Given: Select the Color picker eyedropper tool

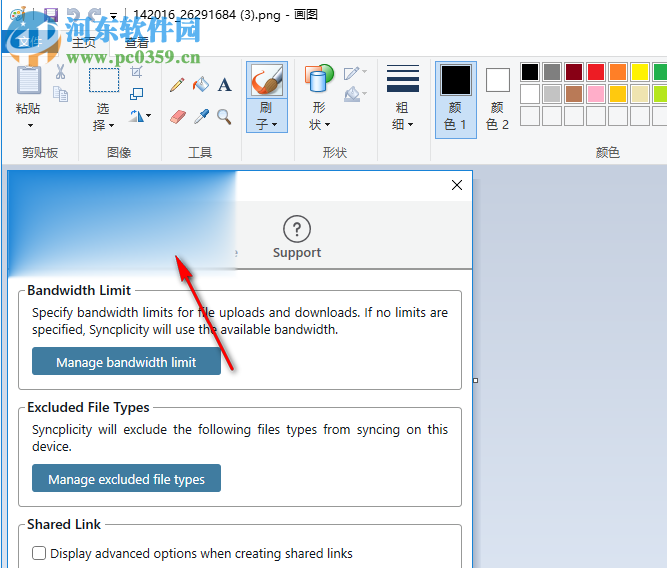Looking at the screenshot, I should [x=201, y=116].
